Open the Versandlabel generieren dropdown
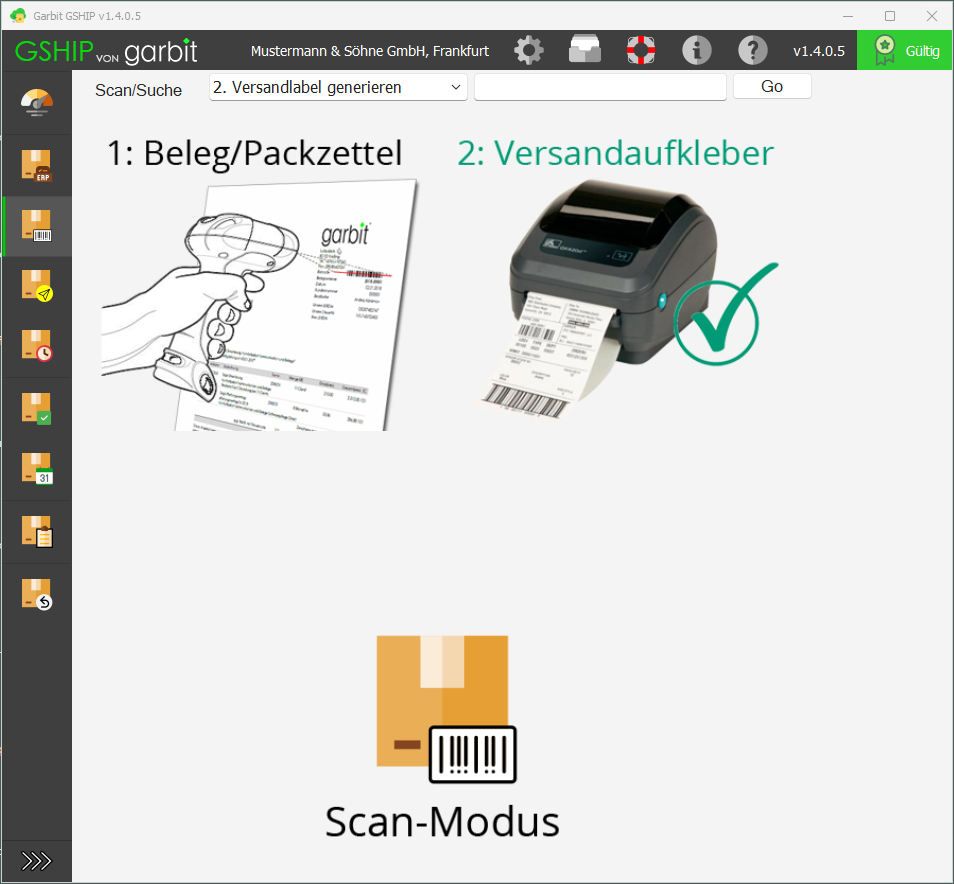The height and width of the screenshot is (884, 954). pyautogui.click(x=338, y=87)
